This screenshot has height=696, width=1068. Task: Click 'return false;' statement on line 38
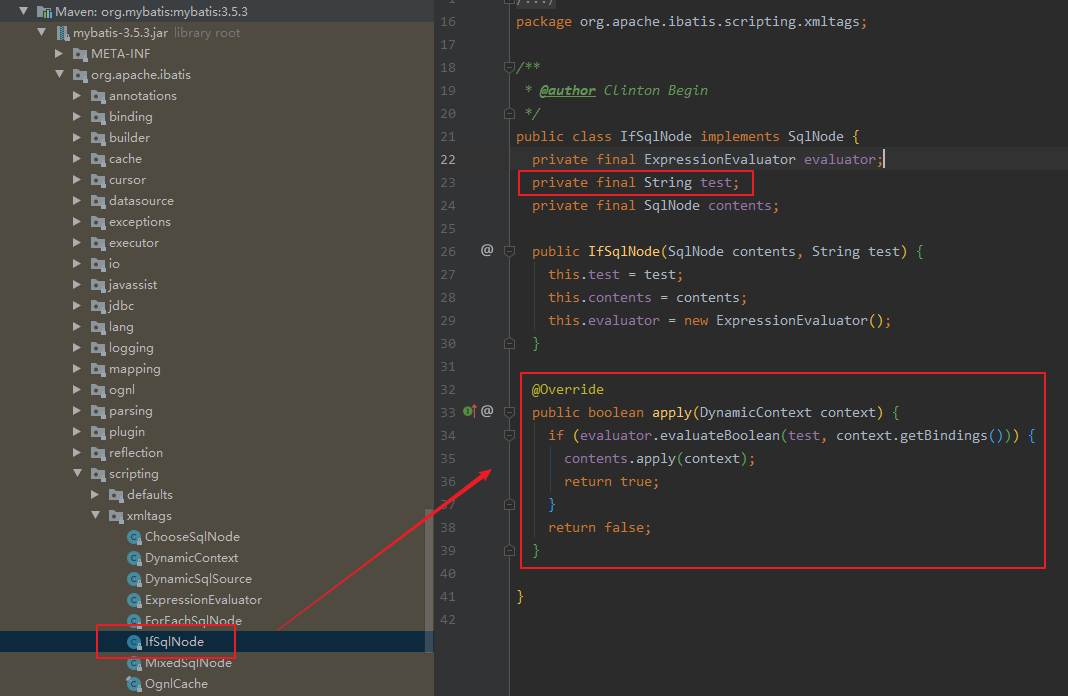click(599, 528)
